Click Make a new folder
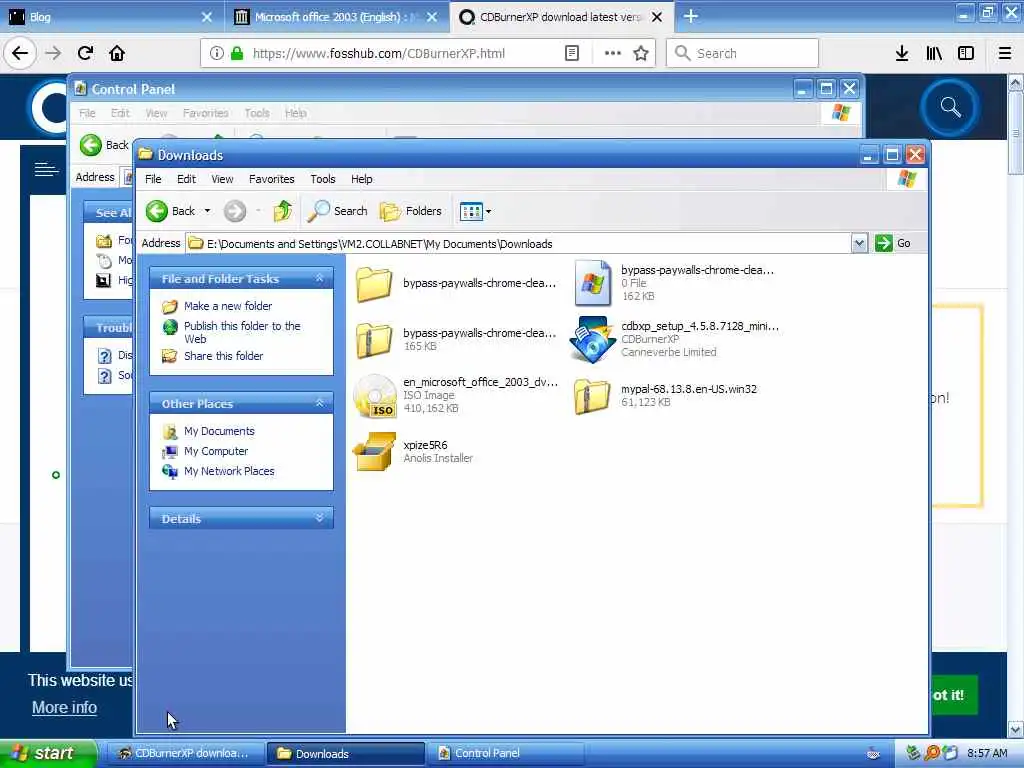Viewport: 1024px width, 768px height. (228, 306)
